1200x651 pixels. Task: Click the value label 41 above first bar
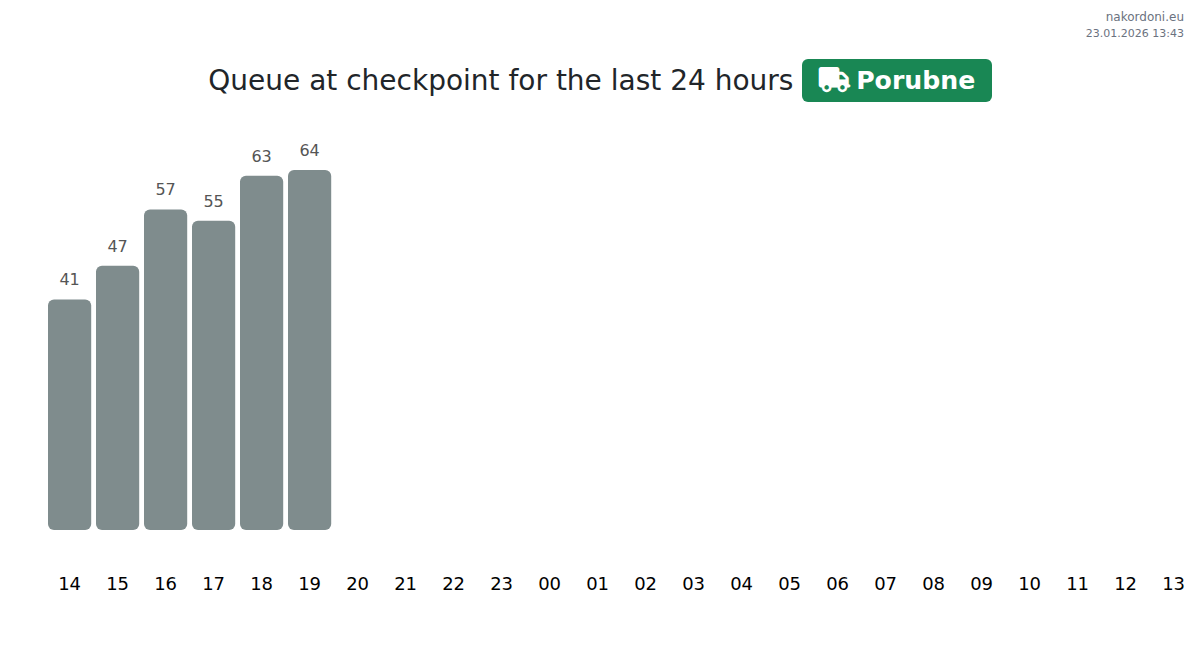69,280
